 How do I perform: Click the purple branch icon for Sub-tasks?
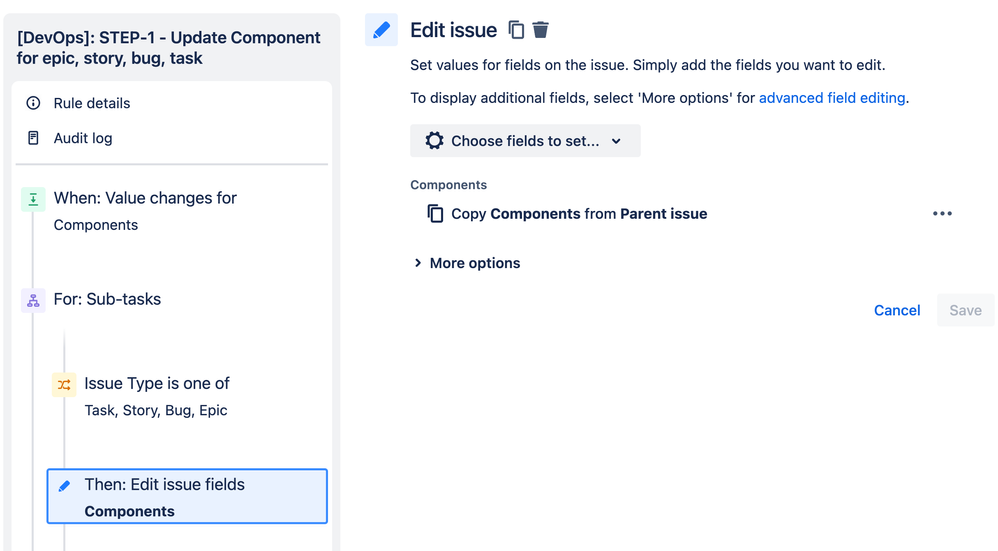point(33,300)
